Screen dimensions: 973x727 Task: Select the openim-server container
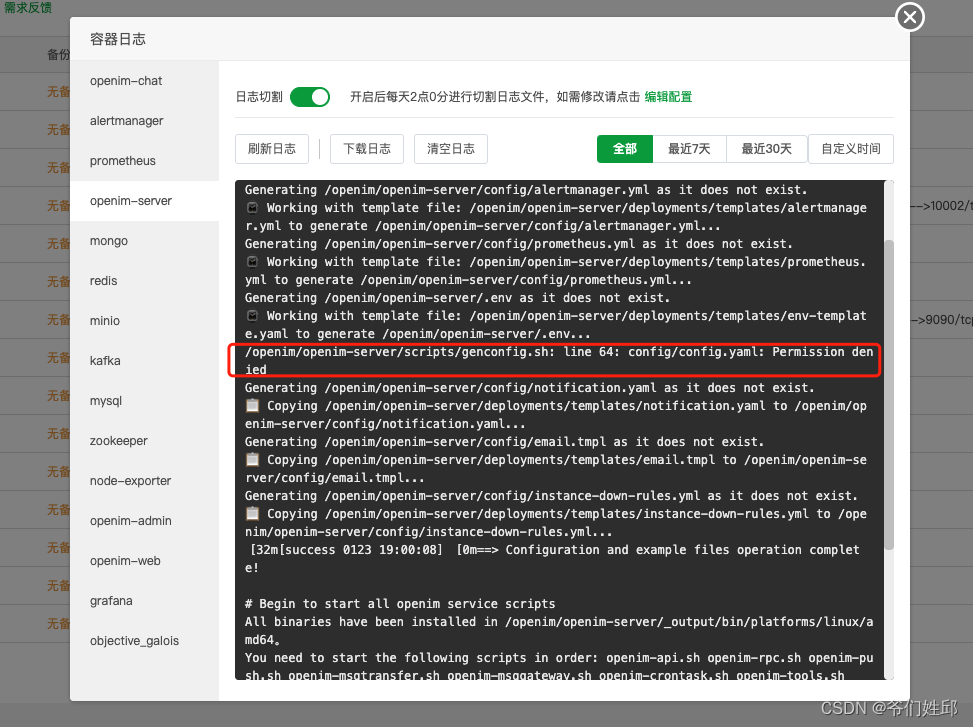point(145,201)
